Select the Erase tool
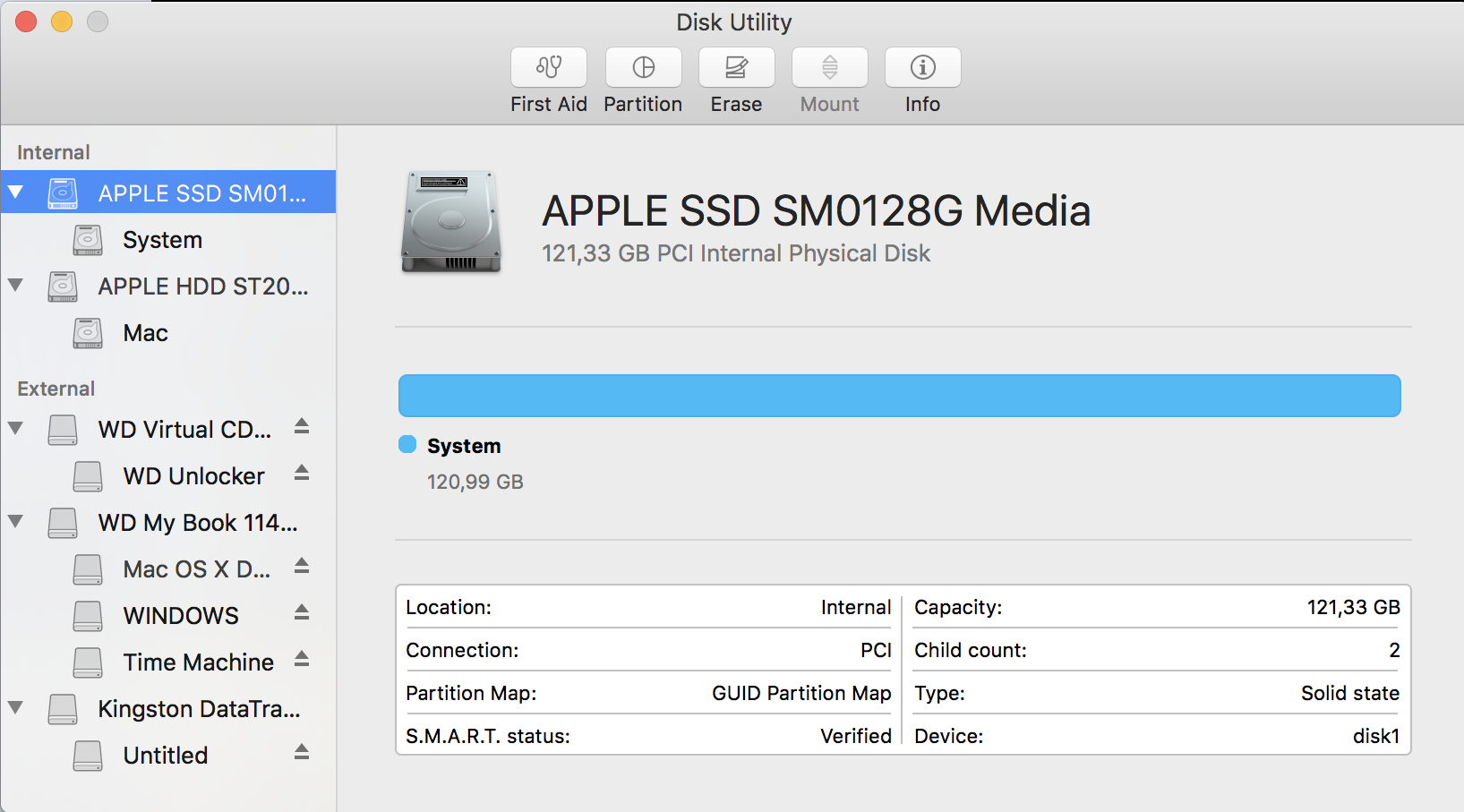This screenshot has height=812, width=1464. pos(736,79)
